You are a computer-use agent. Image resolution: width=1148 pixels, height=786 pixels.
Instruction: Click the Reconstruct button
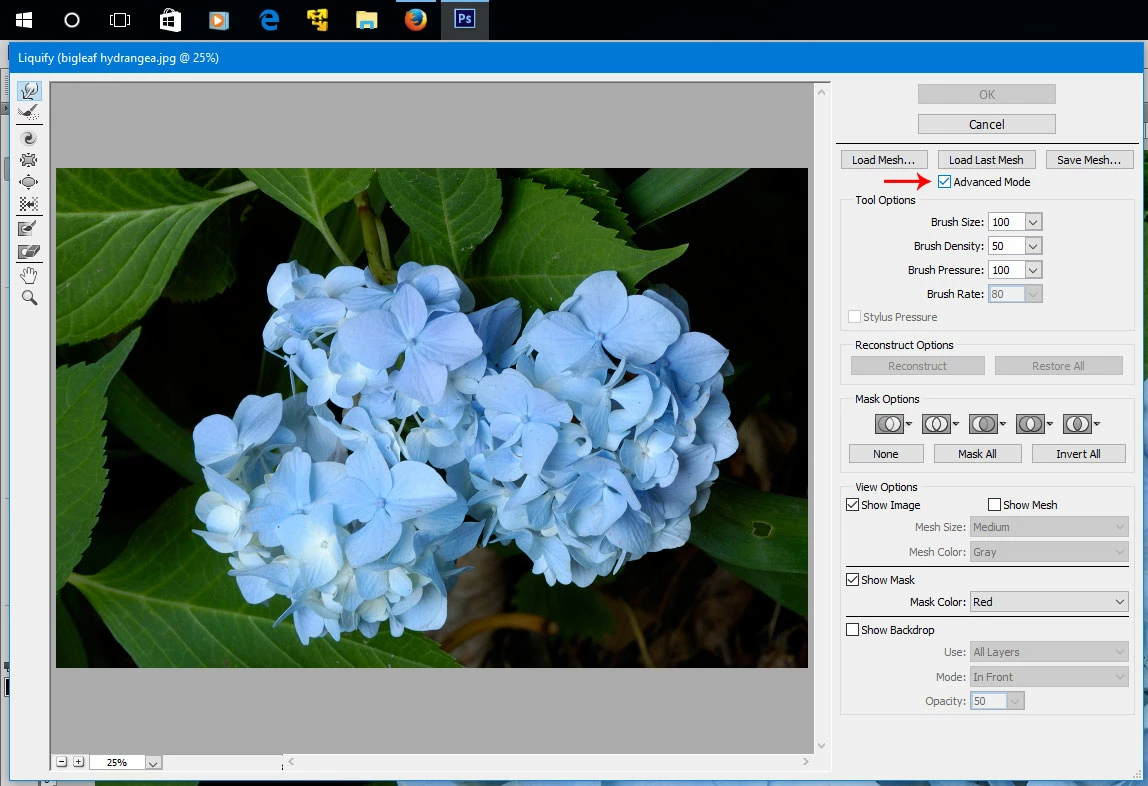[x=917, y=366]
